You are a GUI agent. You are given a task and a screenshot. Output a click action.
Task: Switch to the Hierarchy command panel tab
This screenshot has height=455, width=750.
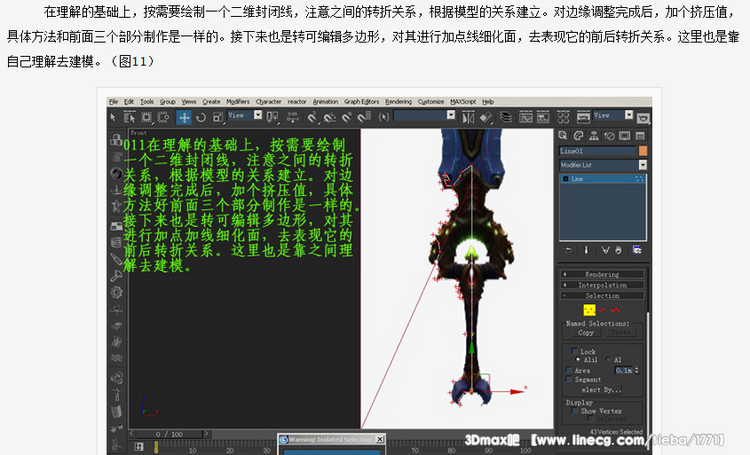pos(594,136)
